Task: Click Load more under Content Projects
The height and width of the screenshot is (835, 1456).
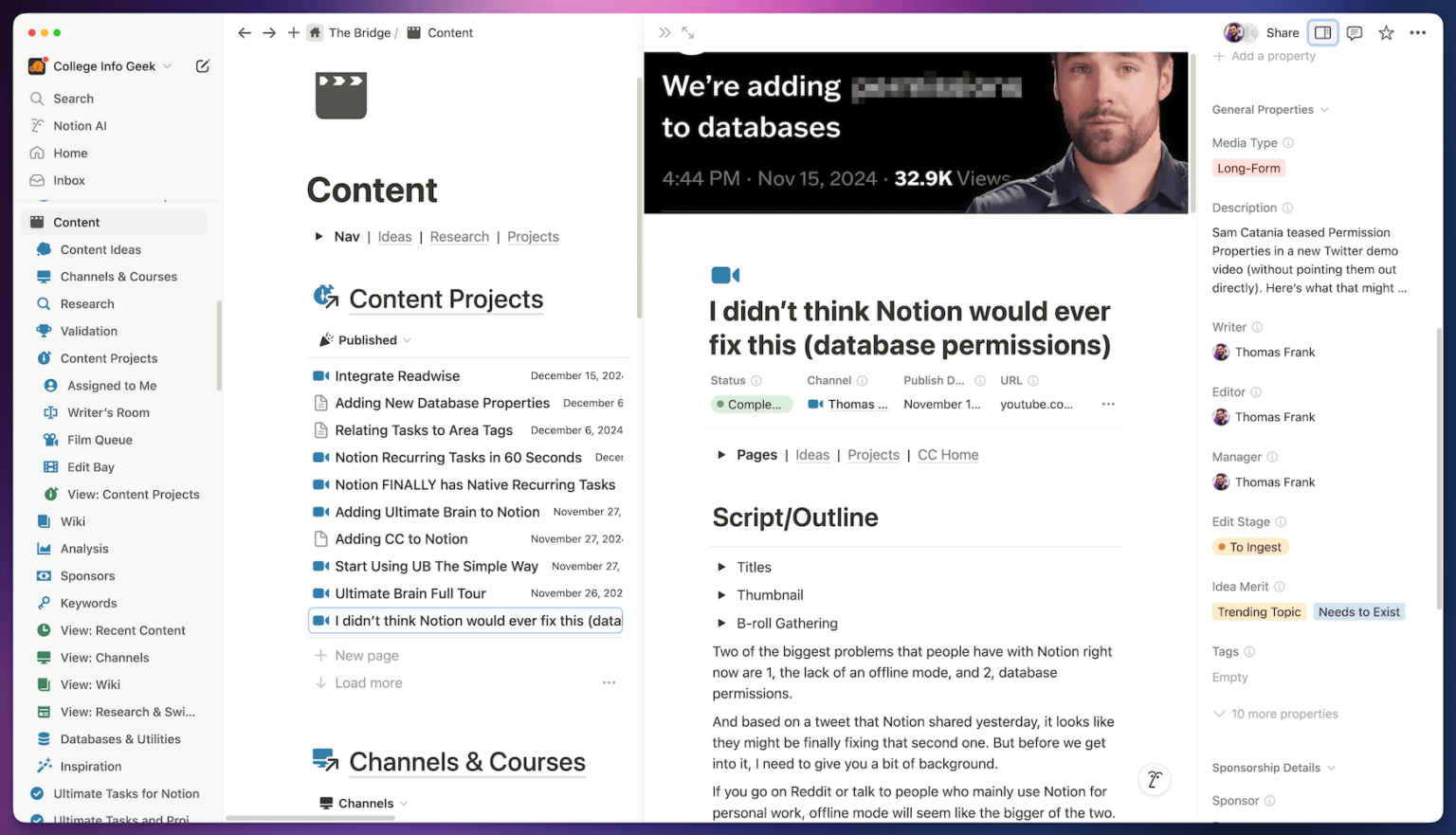Action: [368, 682]
